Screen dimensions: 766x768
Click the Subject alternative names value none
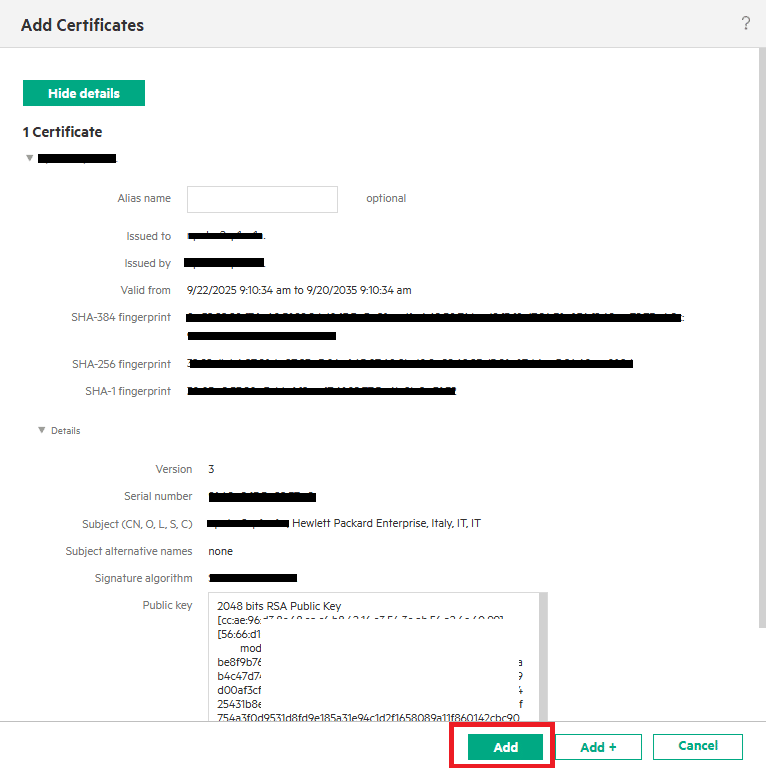pyautogui.click(x=221, y=551)
